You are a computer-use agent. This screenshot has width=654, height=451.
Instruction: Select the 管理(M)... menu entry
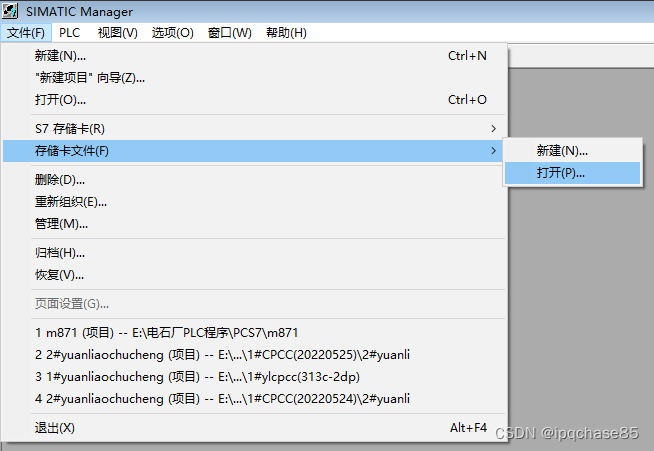pyautogui.click(x=254, y=224)
